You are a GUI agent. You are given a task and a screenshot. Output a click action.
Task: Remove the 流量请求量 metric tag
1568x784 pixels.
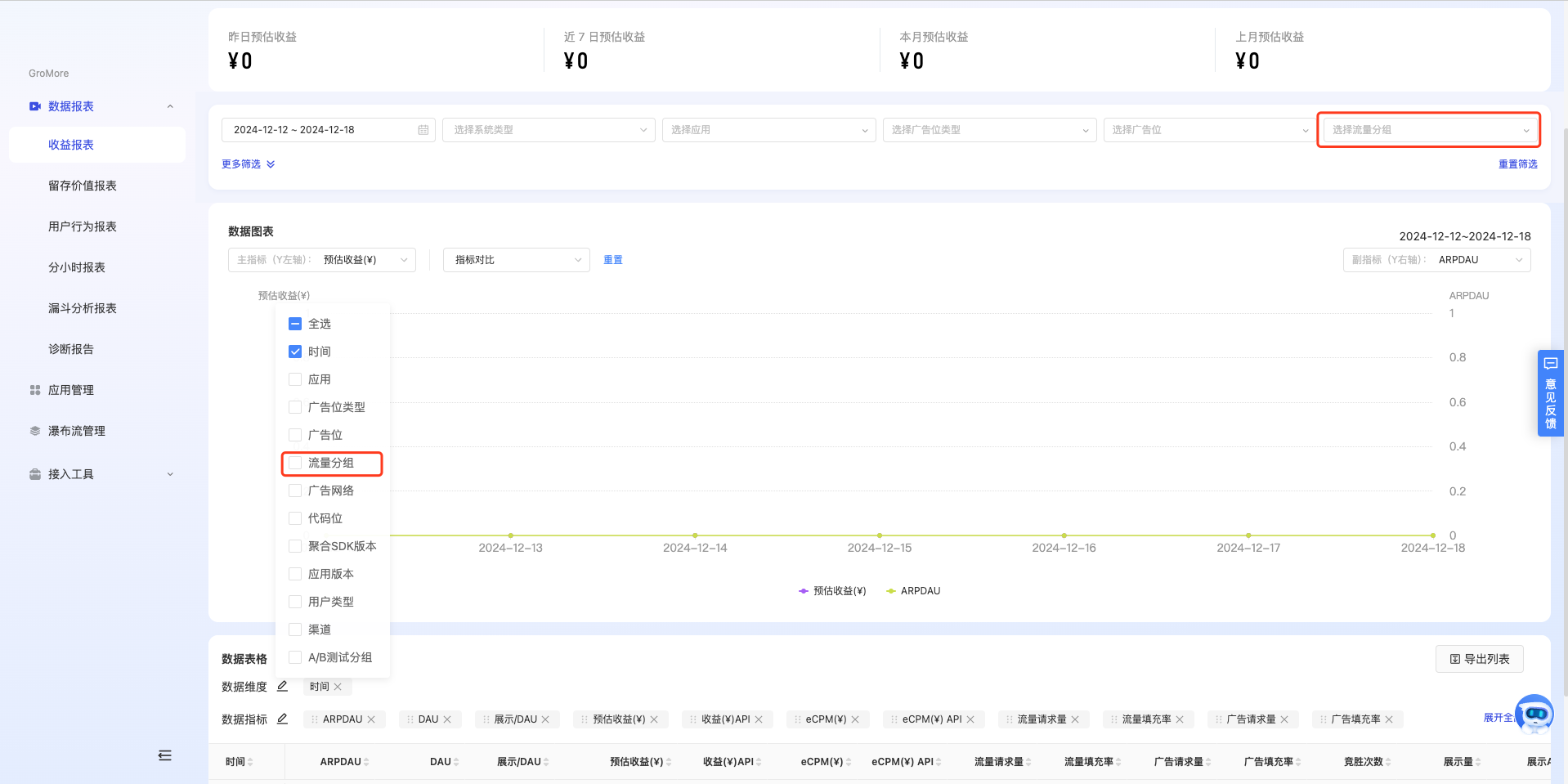pyautogui.click(x=1075, y=719)
